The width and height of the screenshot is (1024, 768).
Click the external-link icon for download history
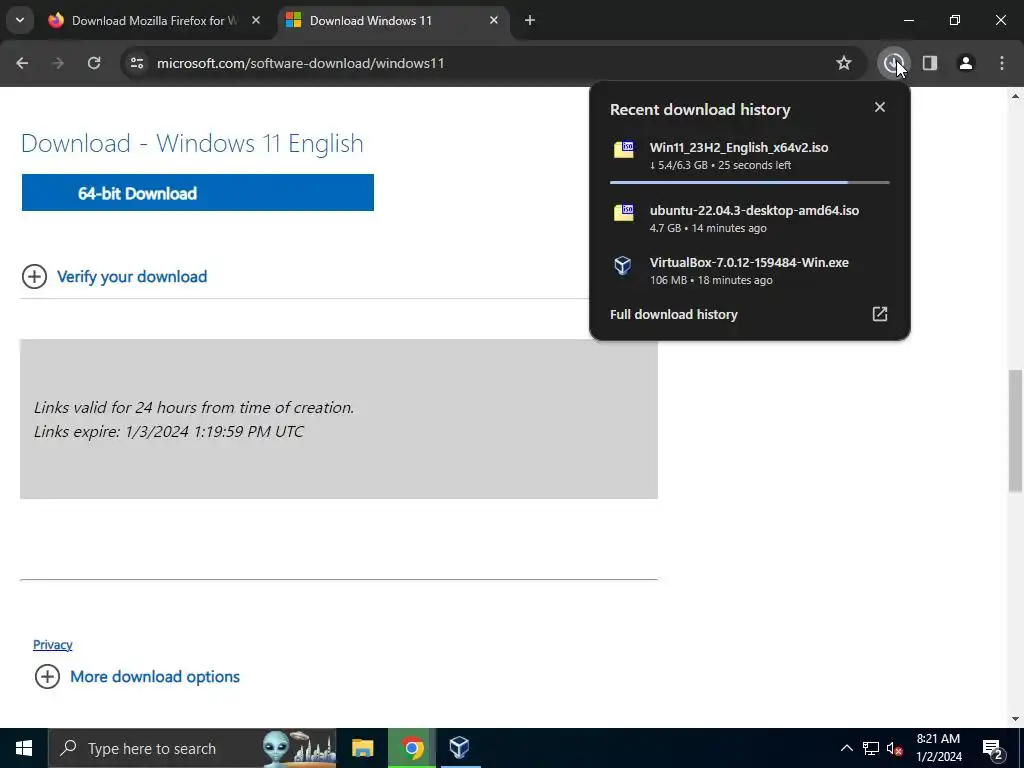tap(880, 314)
